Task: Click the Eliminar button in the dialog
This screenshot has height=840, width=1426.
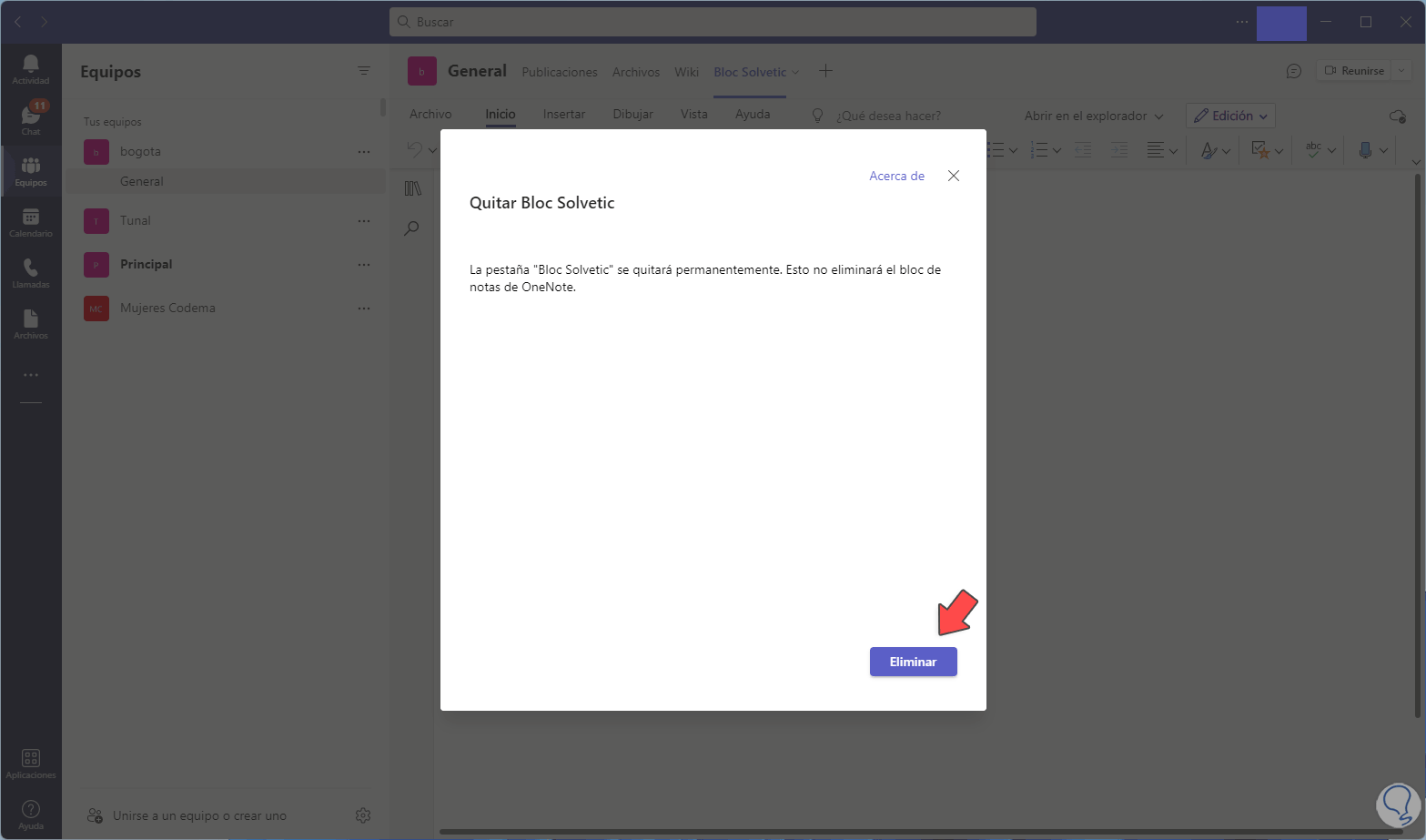Action: (913, 662)
